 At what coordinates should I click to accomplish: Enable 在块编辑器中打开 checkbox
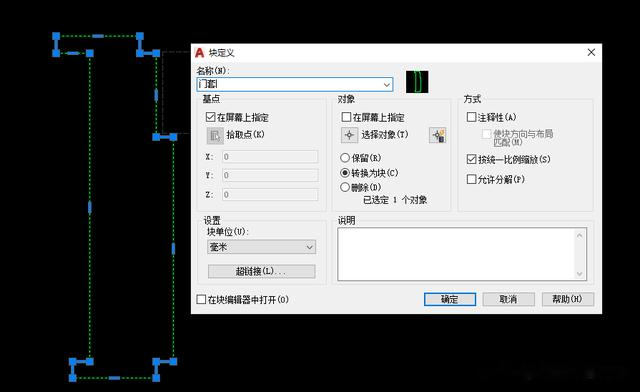201,299
